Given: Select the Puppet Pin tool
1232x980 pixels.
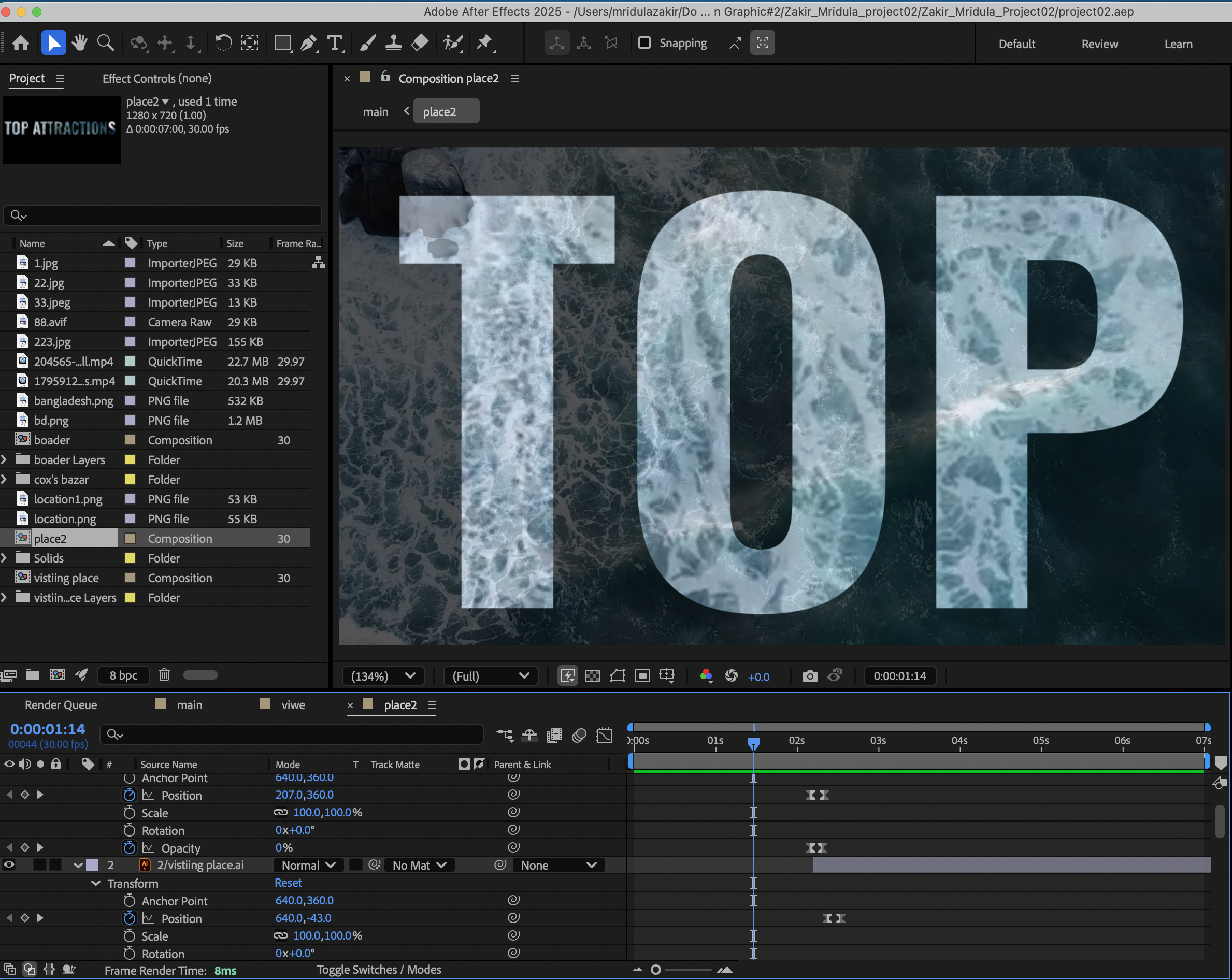Looking at the screenshot, I should [x=484, y=43].
